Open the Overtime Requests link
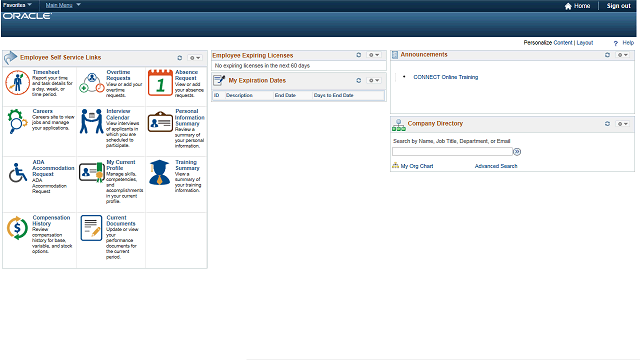This screenshot has height=360, width=640. coord(118,75)
